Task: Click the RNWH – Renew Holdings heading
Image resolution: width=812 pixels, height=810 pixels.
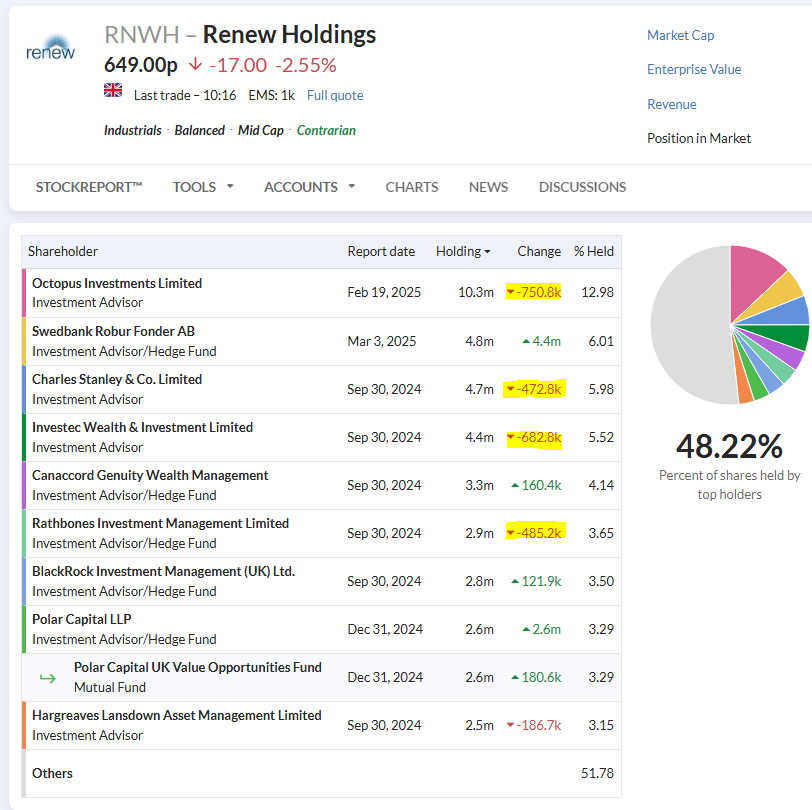Action: pyautogui.click(x=240, y=35)
